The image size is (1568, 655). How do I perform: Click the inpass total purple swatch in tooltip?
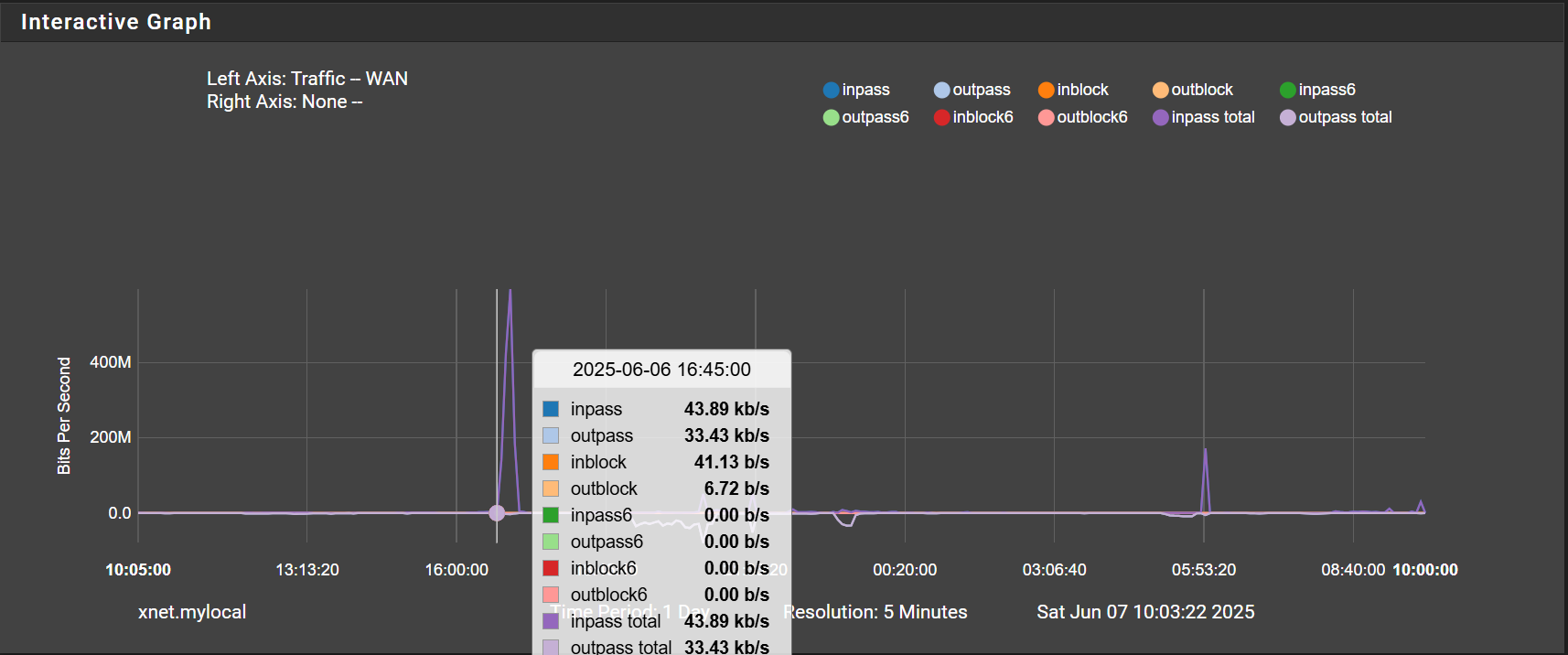(551, 621)
